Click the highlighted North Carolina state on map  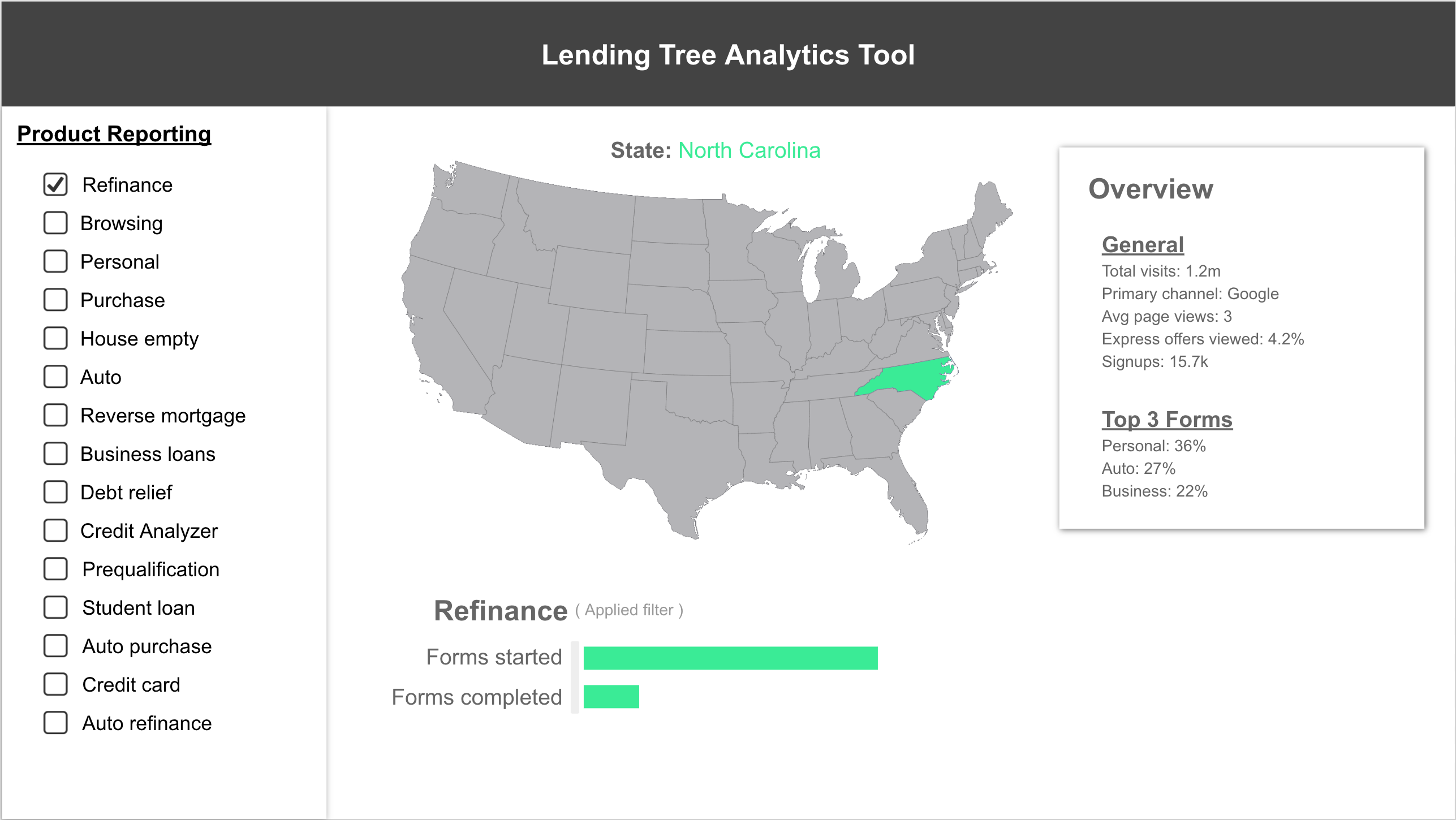pyautogui.click(x=911, y=378)
